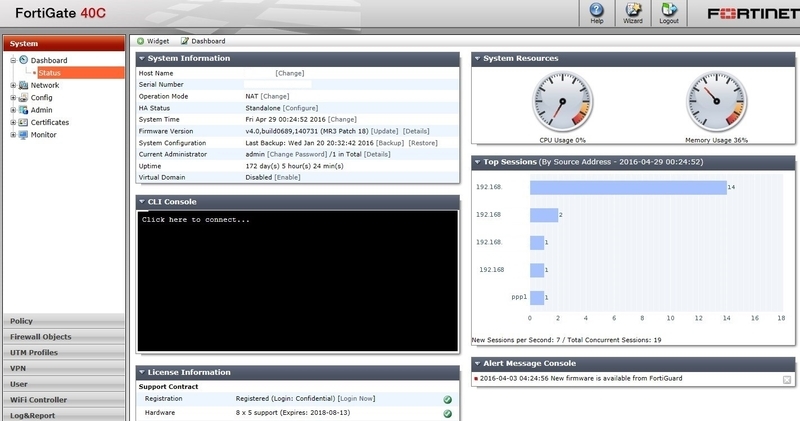800x421 pixels.
Task: Click the green Widget add icon
Action: tap(140, 41)
